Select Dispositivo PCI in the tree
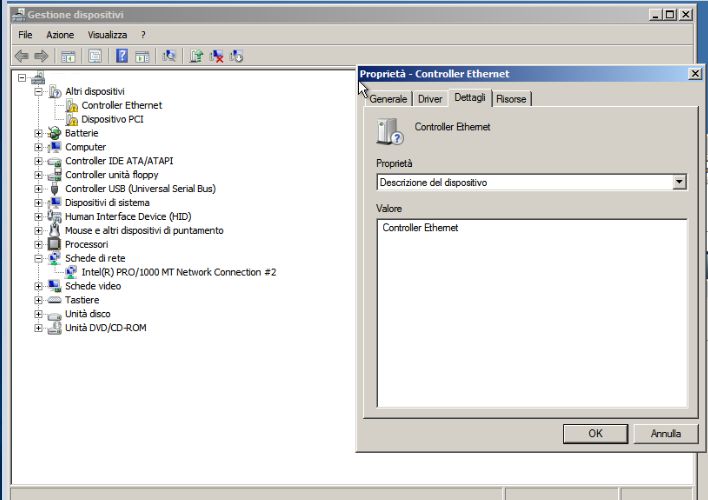The width and height of the screenshot is (708, 500). click(112, 119)
